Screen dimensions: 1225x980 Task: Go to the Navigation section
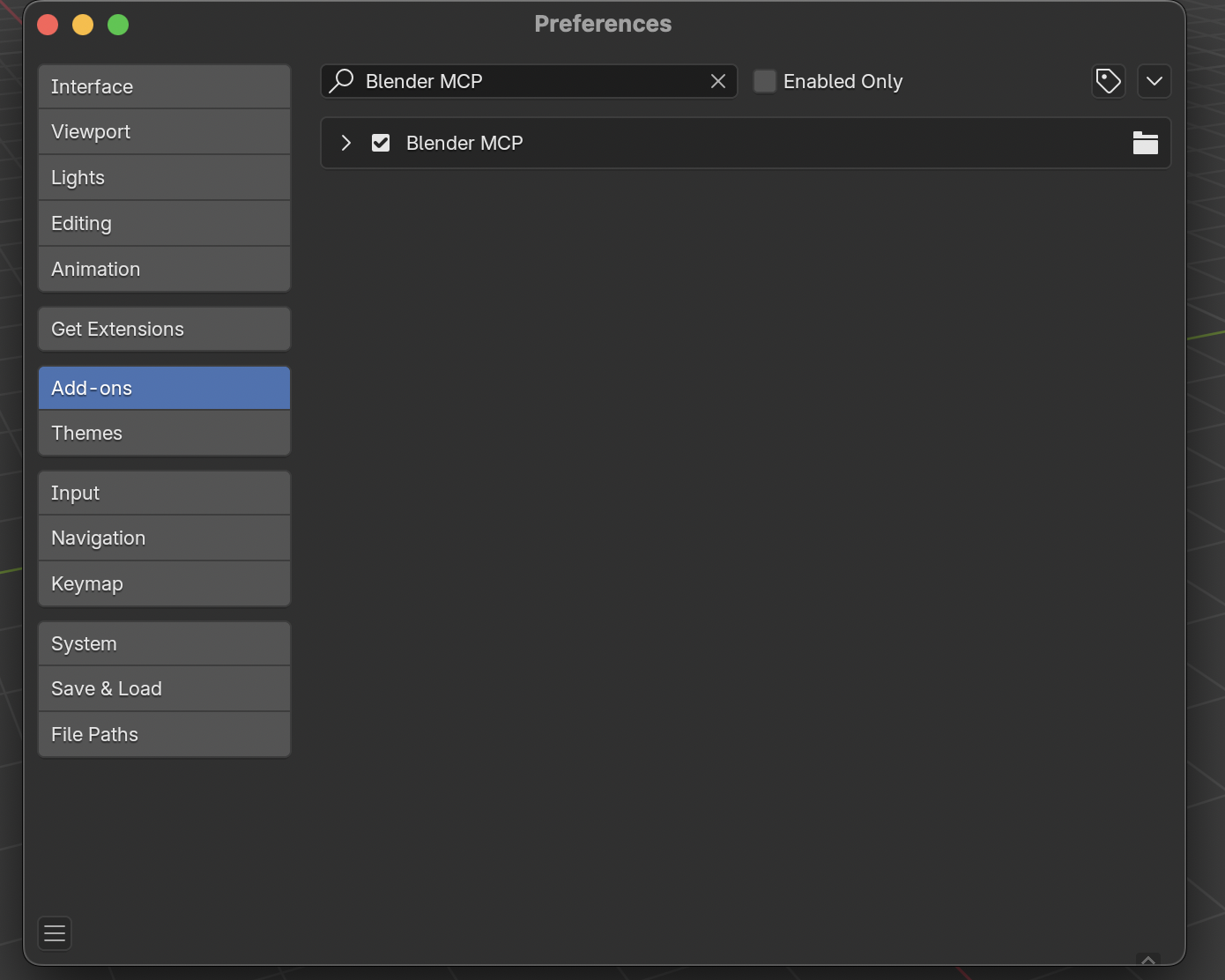[x=164, y=538]
